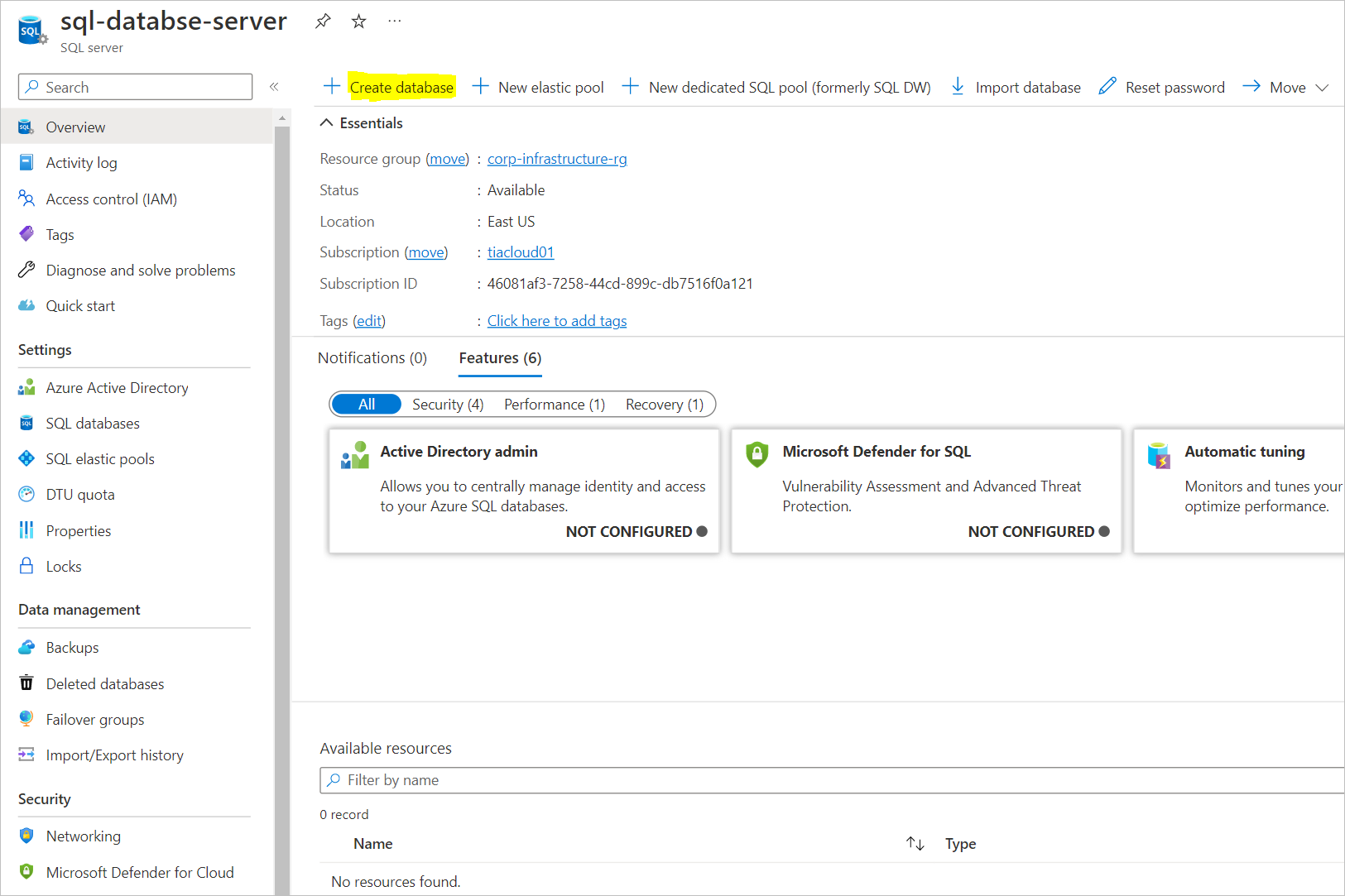Collapse the left navigation menu
The image size is (1345, 896).
[x=274, y=87]
